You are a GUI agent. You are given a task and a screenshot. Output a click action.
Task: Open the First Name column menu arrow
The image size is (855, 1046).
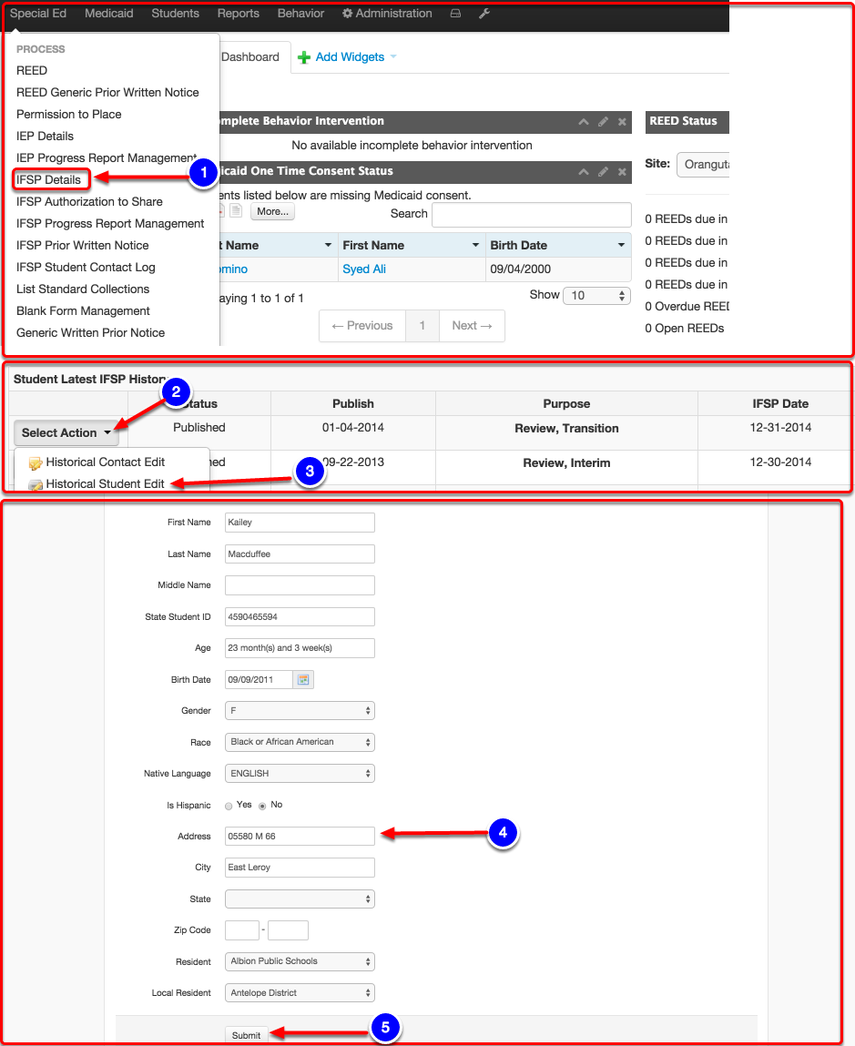[476, 245]
